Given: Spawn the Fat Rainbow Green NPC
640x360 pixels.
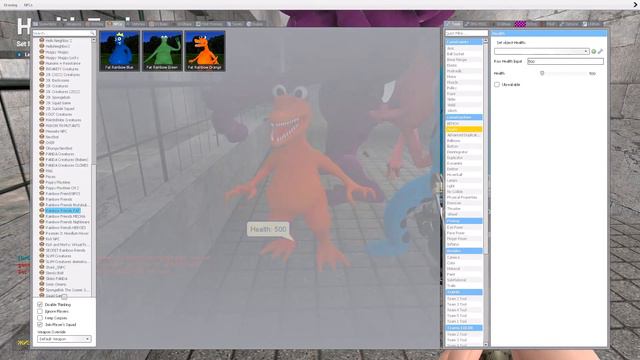Looking at the screenshot, I should [162, 51].
